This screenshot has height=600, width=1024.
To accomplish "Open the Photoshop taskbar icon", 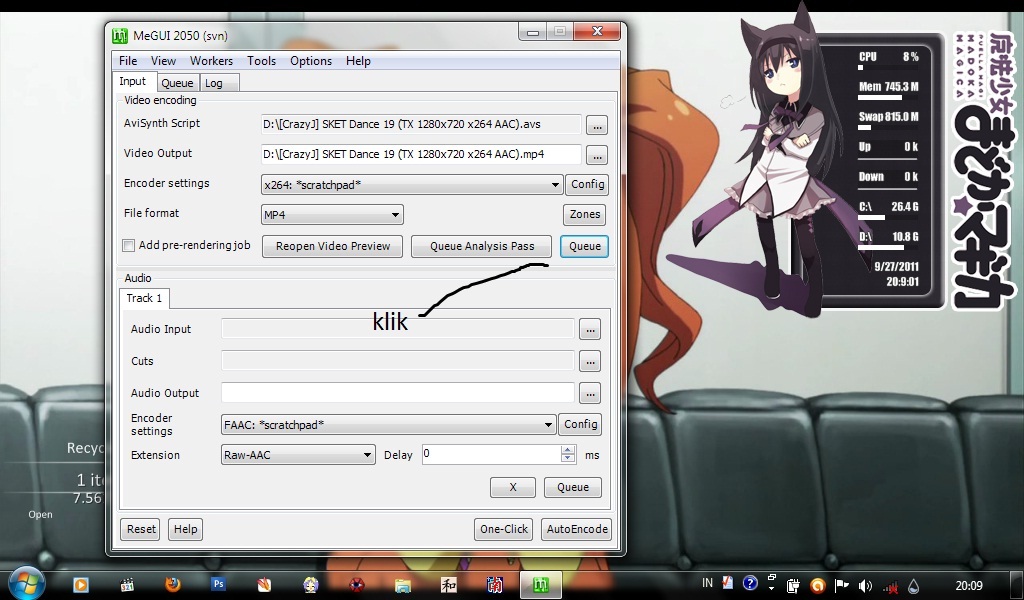I will [219, 584].
